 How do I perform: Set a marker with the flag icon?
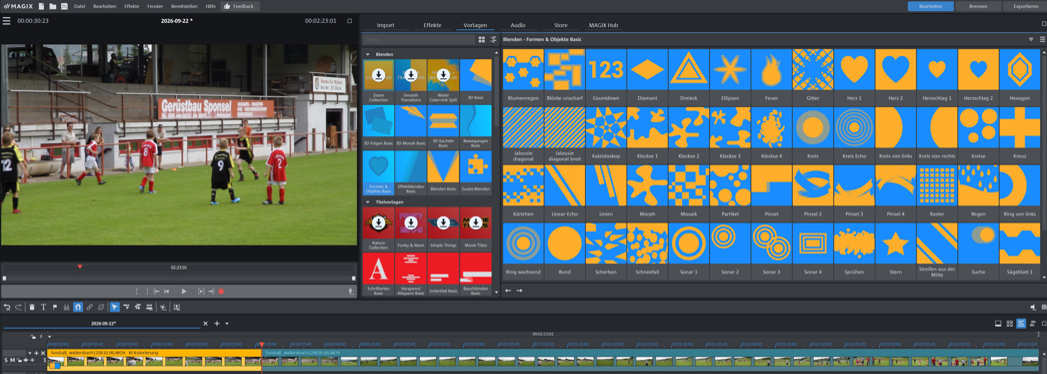[x=55, y=307]
